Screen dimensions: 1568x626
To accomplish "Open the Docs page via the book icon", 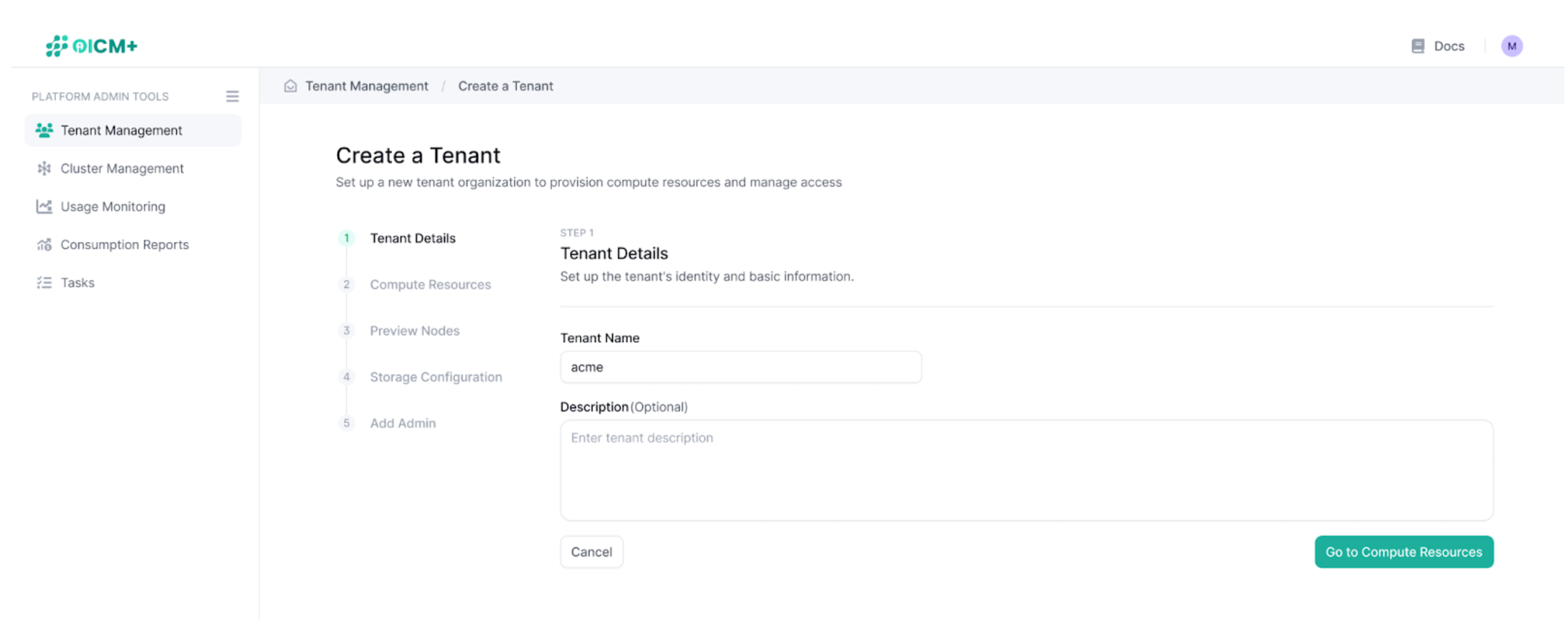I will coord(1418,45).
